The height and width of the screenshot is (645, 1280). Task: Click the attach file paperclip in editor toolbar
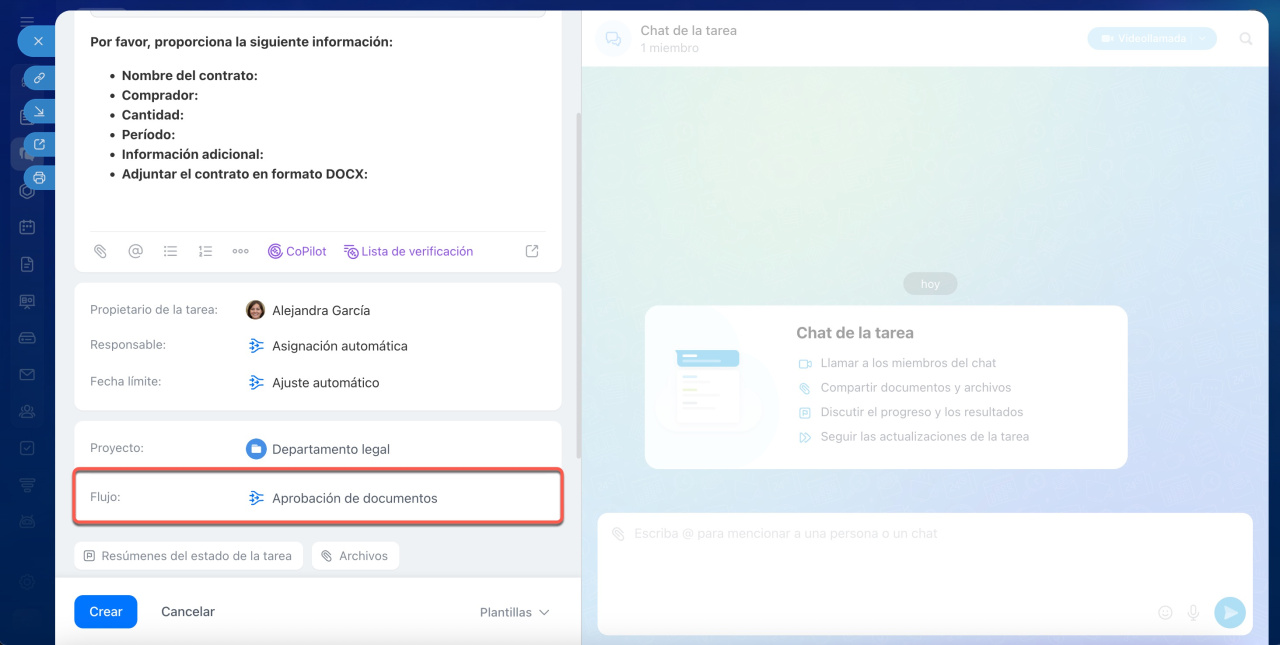pos(100,252)
